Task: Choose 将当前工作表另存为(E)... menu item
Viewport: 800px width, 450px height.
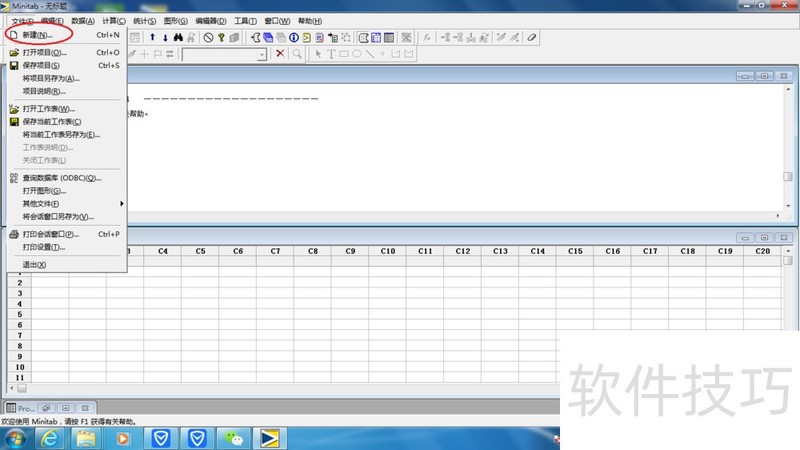Action: pos(67,135)
